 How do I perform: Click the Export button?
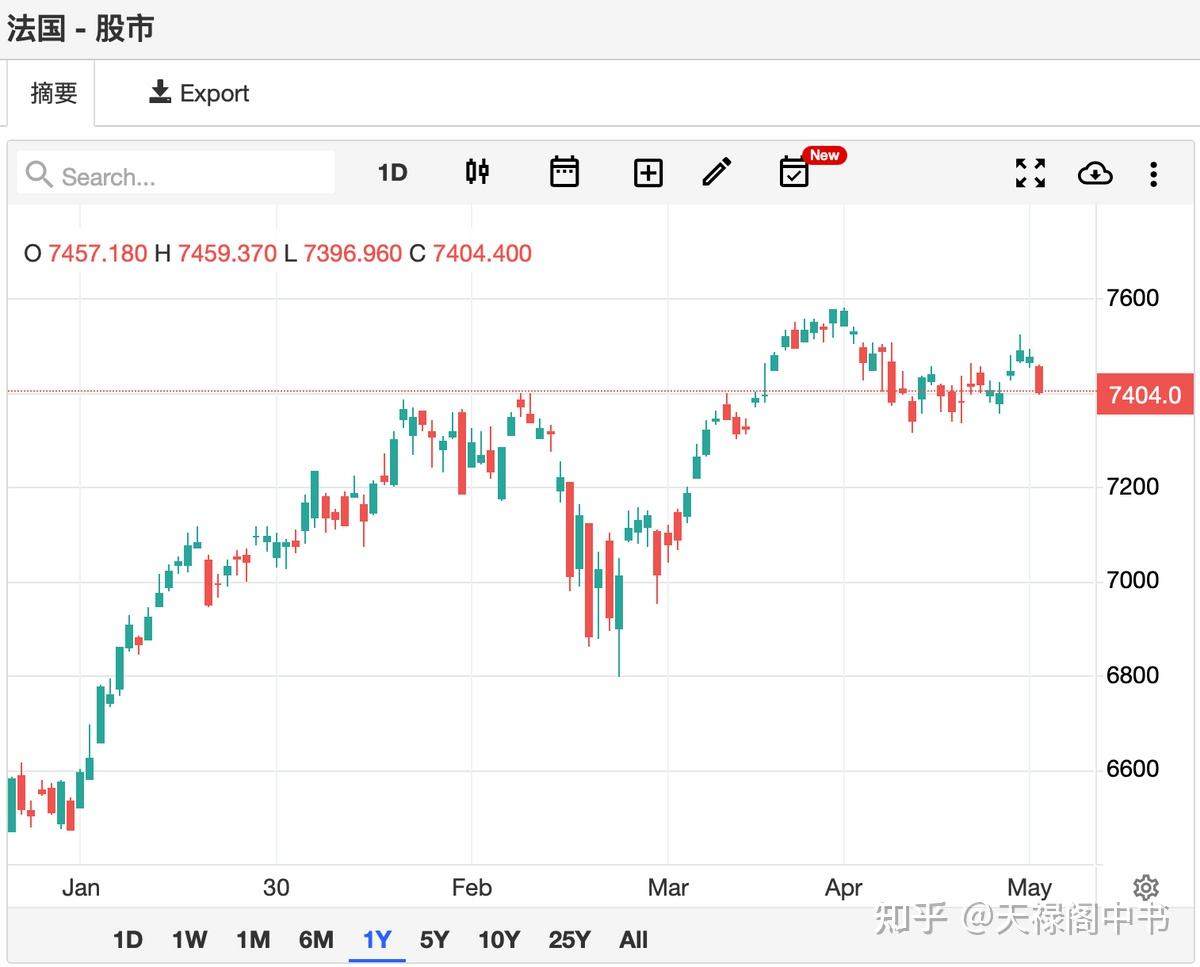(x=199, y=93)
